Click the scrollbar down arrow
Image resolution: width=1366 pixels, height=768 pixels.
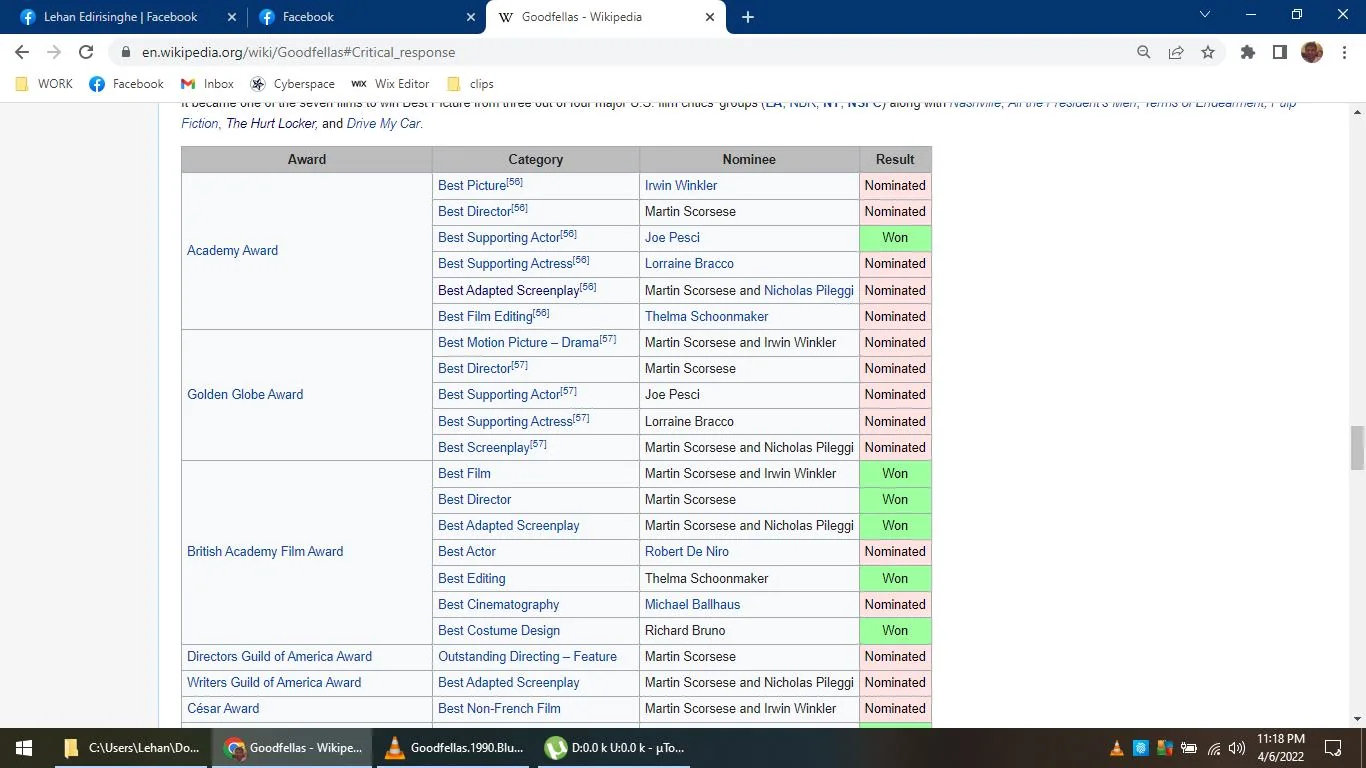pos(1357,719)
